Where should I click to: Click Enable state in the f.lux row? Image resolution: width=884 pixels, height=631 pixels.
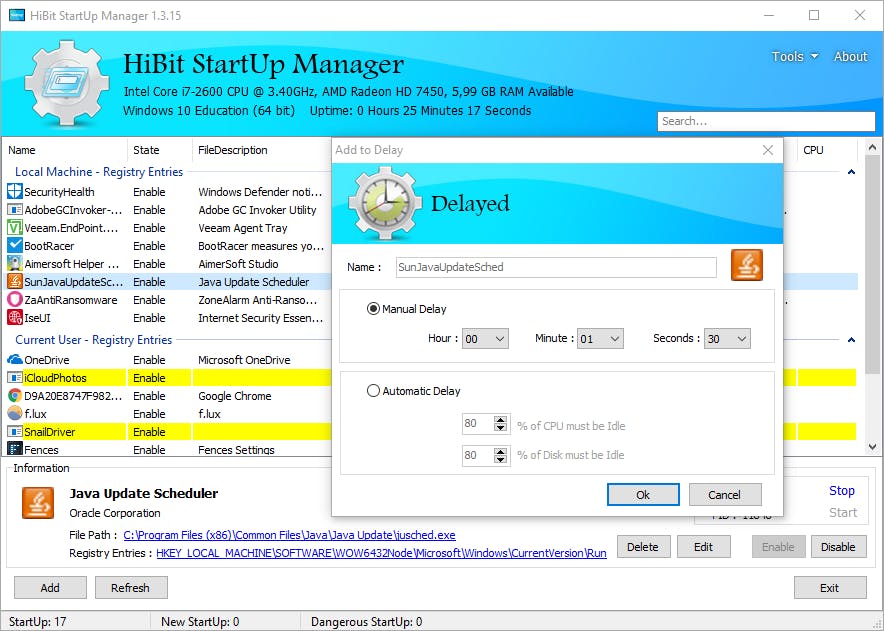[149, 414]
